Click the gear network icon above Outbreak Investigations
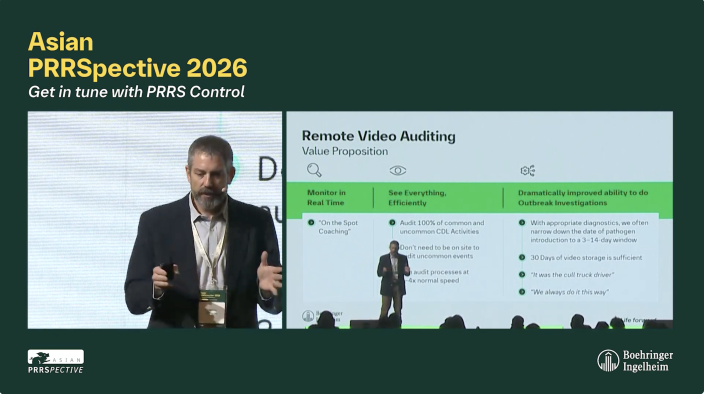This screenshot has height=394, width=704. pyautogui.click(x=528, y=171)
